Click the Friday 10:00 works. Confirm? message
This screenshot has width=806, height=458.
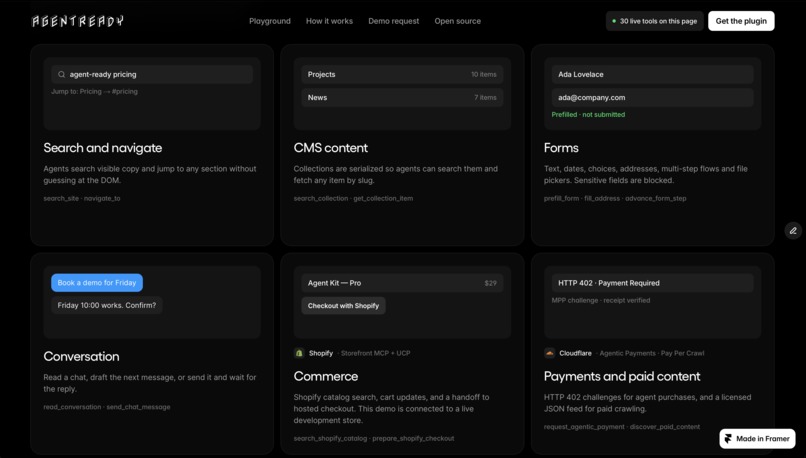click(x=107, y=305)
